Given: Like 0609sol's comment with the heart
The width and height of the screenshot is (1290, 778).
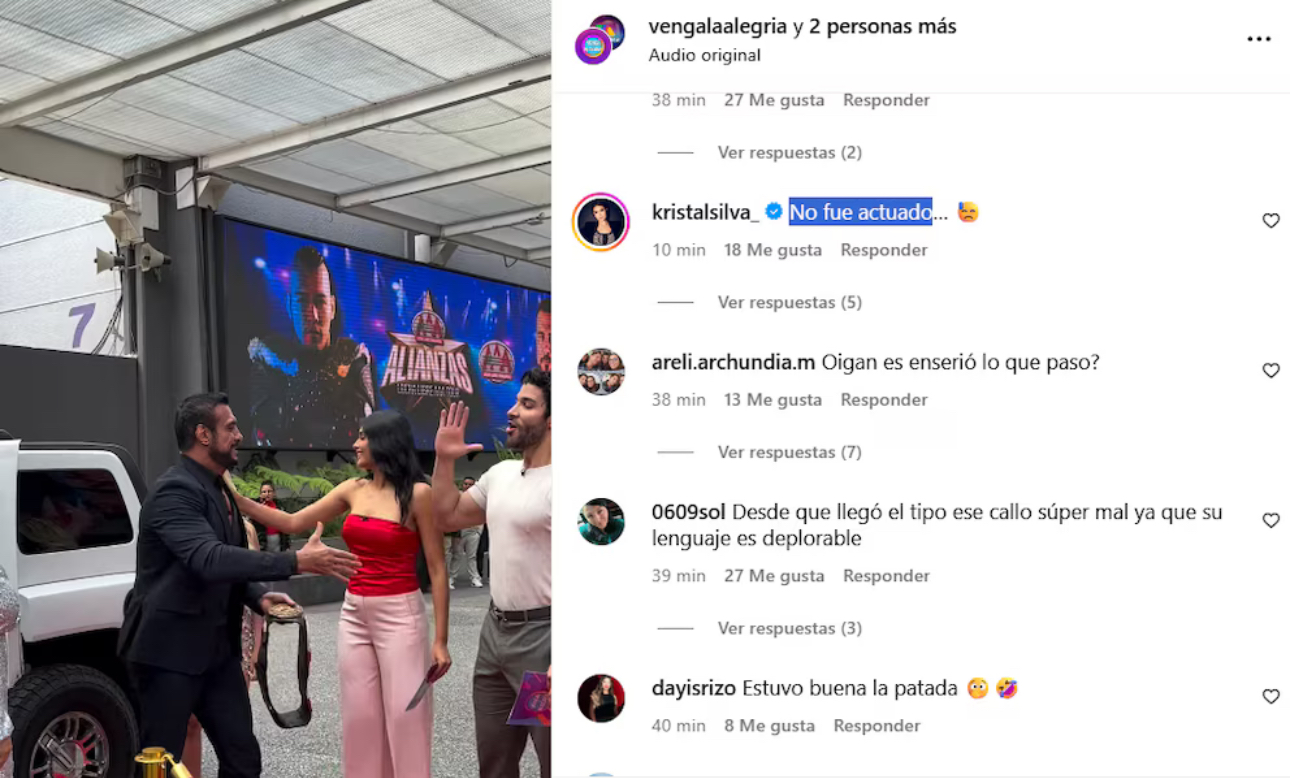Looking at the screenshot, I should (1271, 521).
